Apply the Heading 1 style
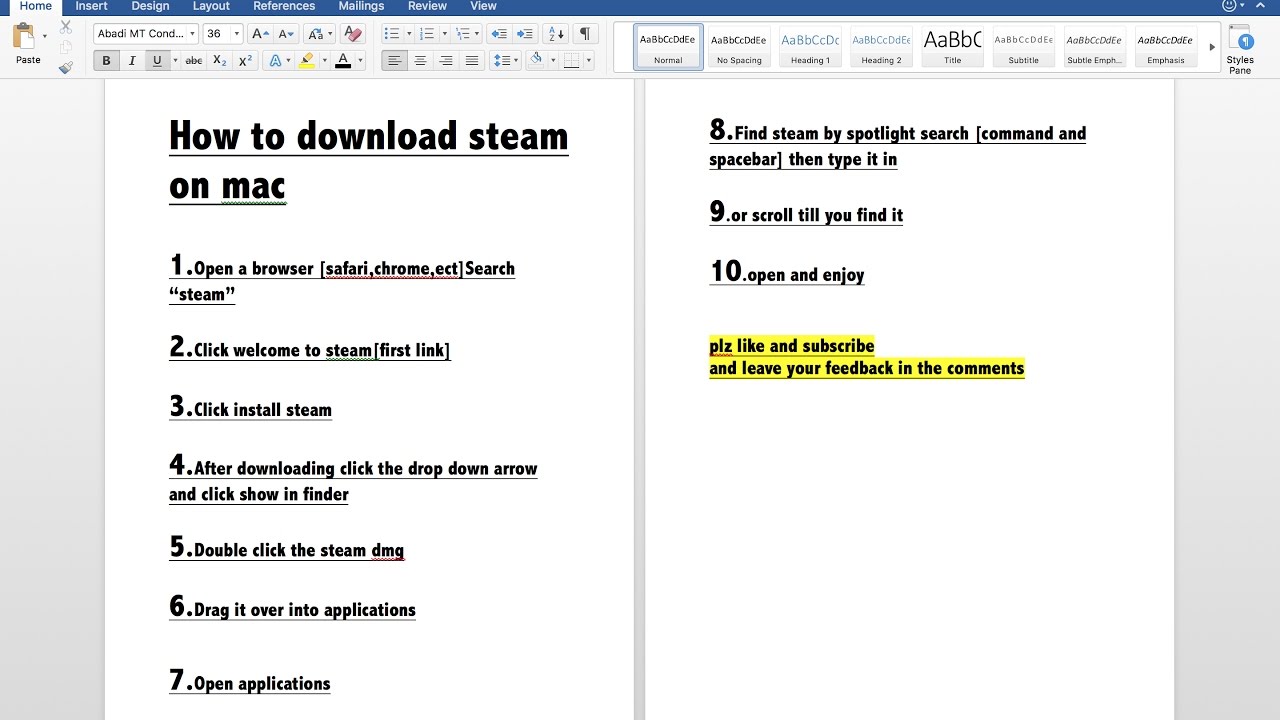 pos(810,47)
